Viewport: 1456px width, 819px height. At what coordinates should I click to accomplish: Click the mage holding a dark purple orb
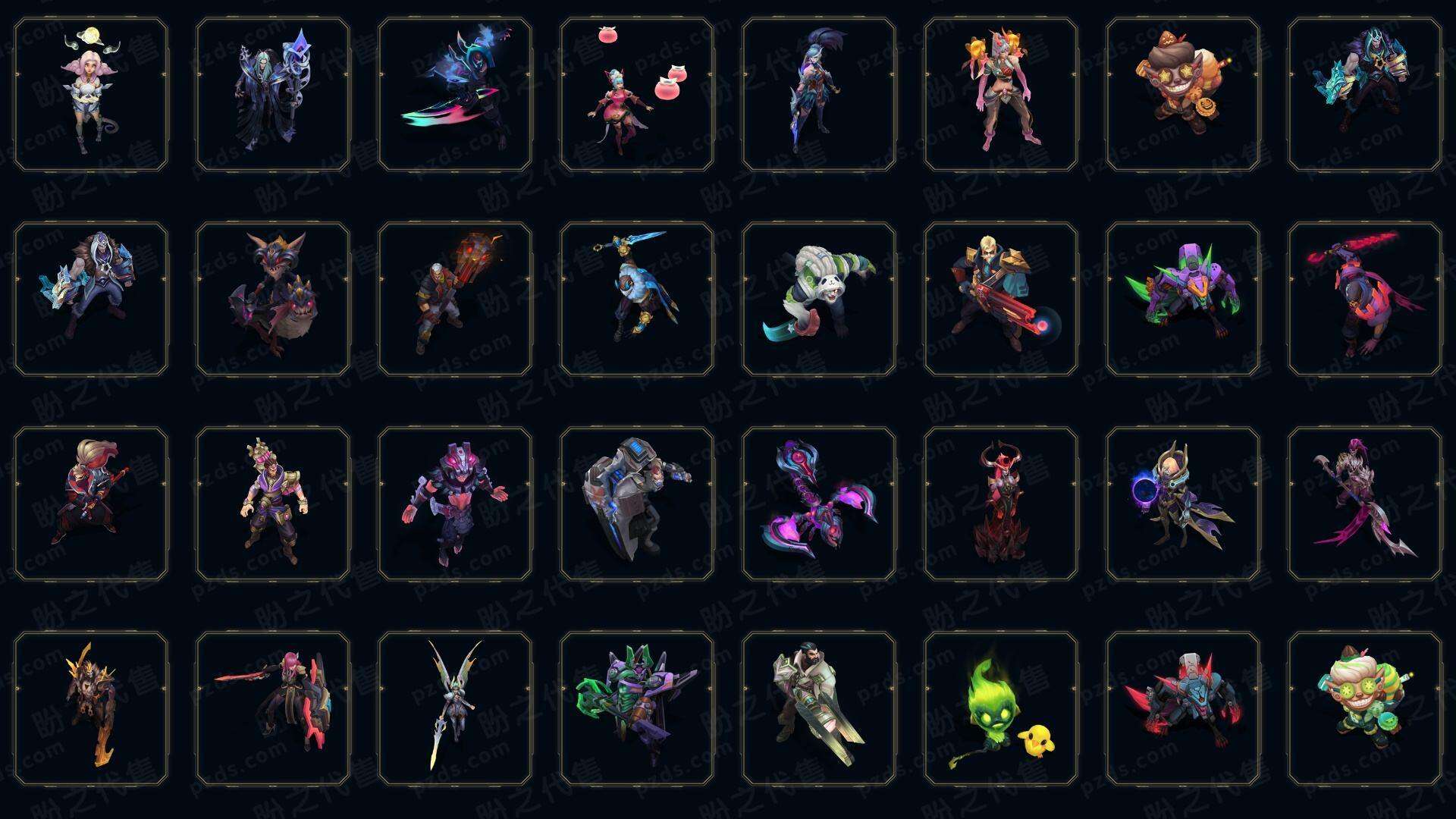click(x=1183, y=504)
